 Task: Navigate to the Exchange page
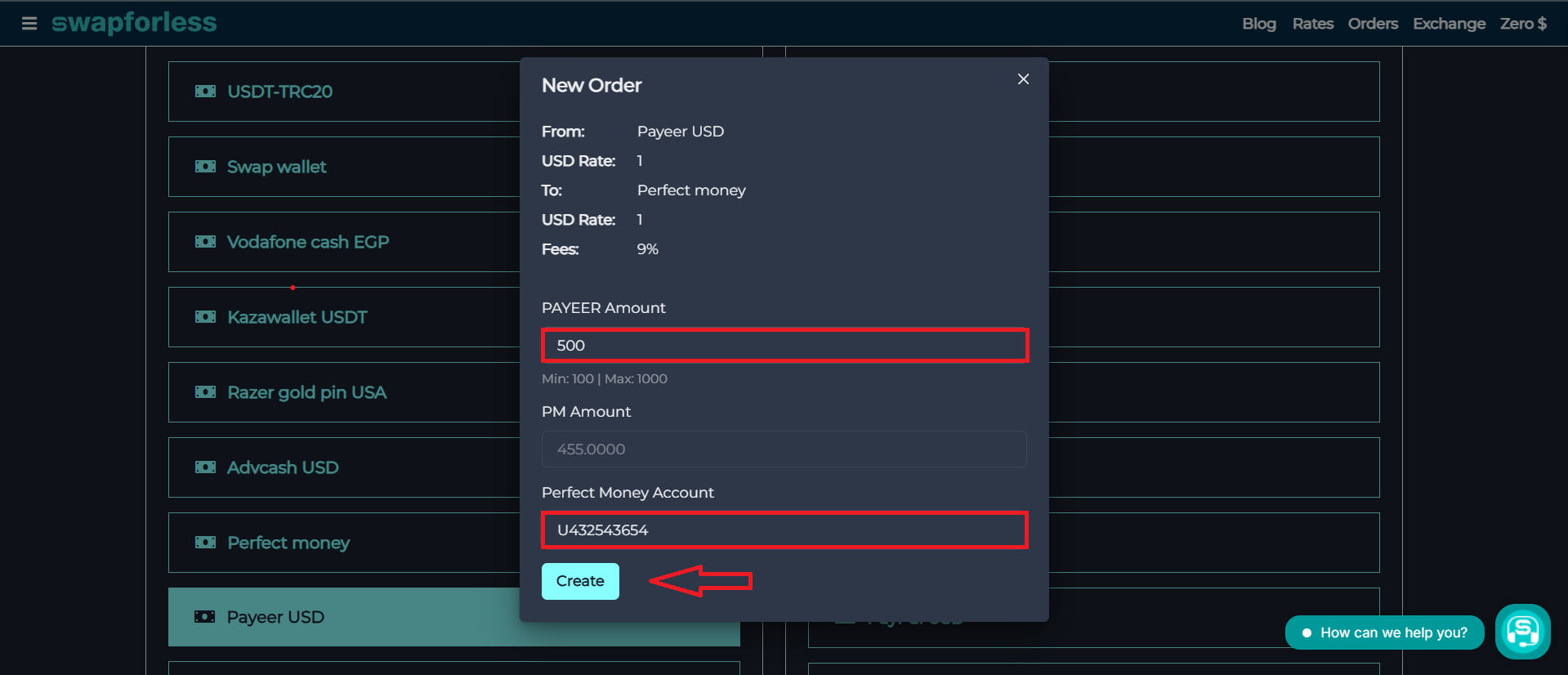[1450, 24]
